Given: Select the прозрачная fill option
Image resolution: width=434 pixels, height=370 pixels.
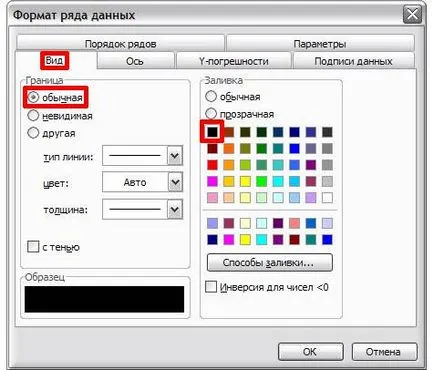Looking at the screenshot, I should point(240,114).
